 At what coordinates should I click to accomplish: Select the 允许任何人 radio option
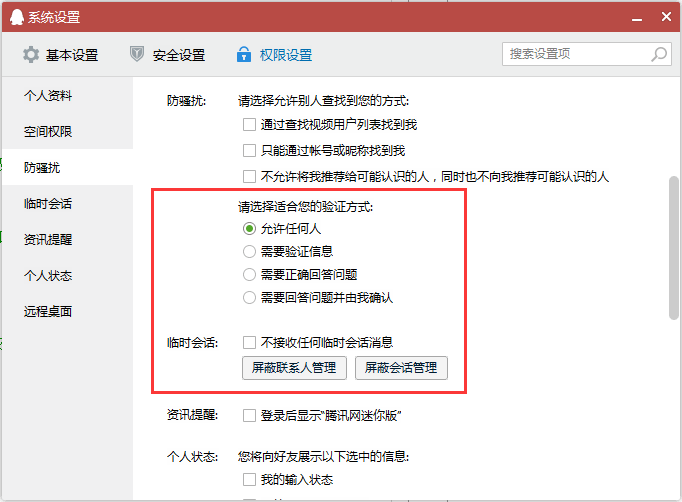coord(249,228)
